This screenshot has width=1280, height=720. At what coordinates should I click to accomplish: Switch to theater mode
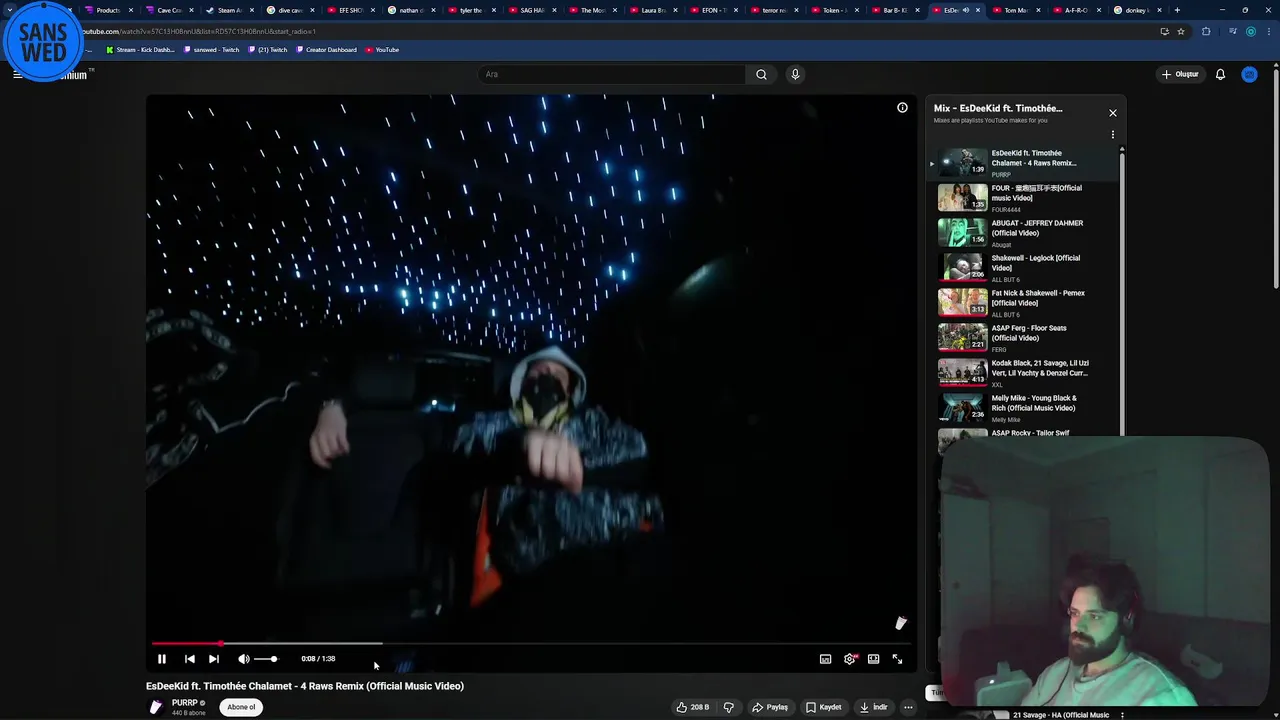point(873,659)
